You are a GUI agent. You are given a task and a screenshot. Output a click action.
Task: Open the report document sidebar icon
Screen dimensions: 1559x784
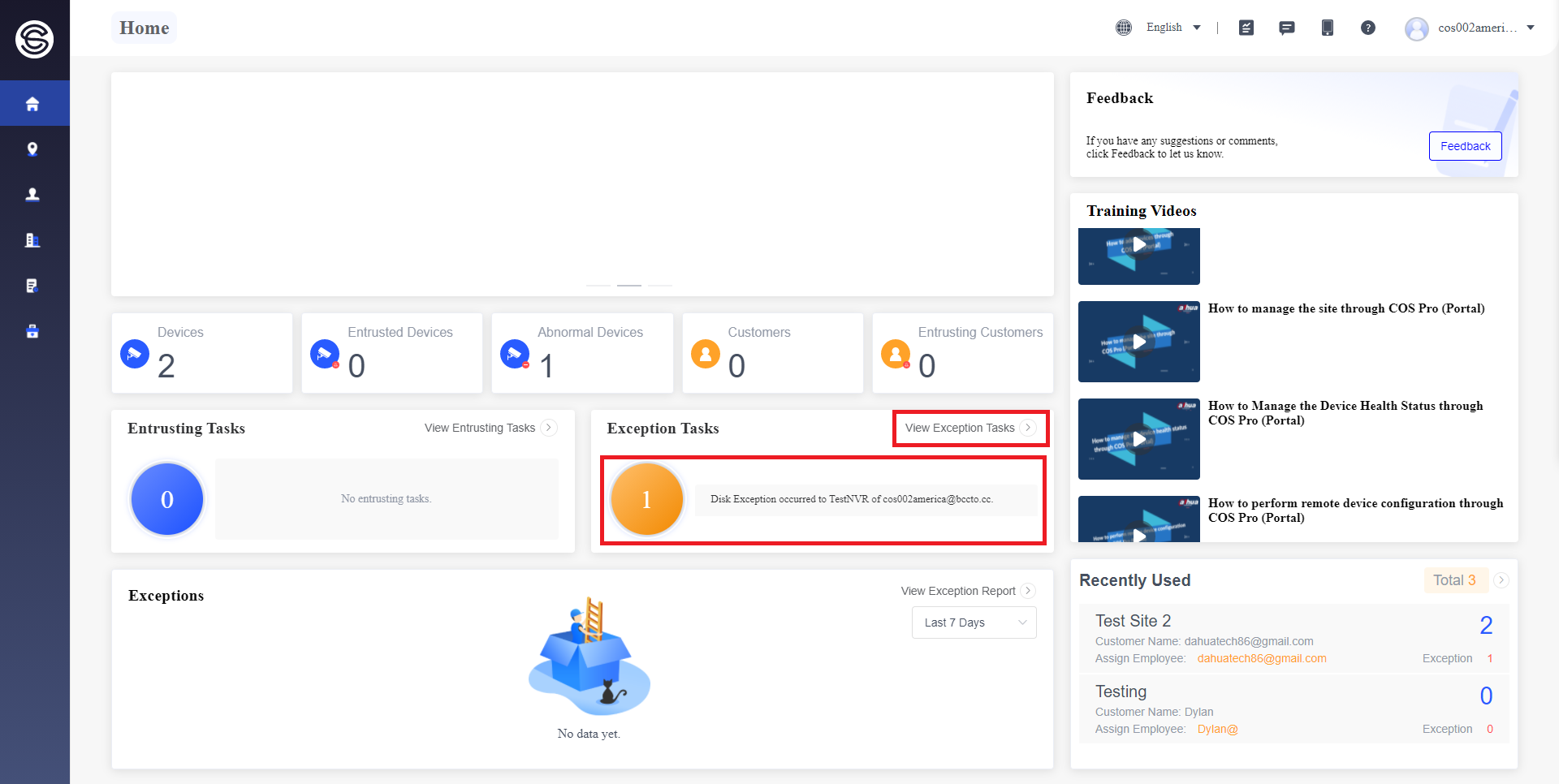tap(32, 286)
